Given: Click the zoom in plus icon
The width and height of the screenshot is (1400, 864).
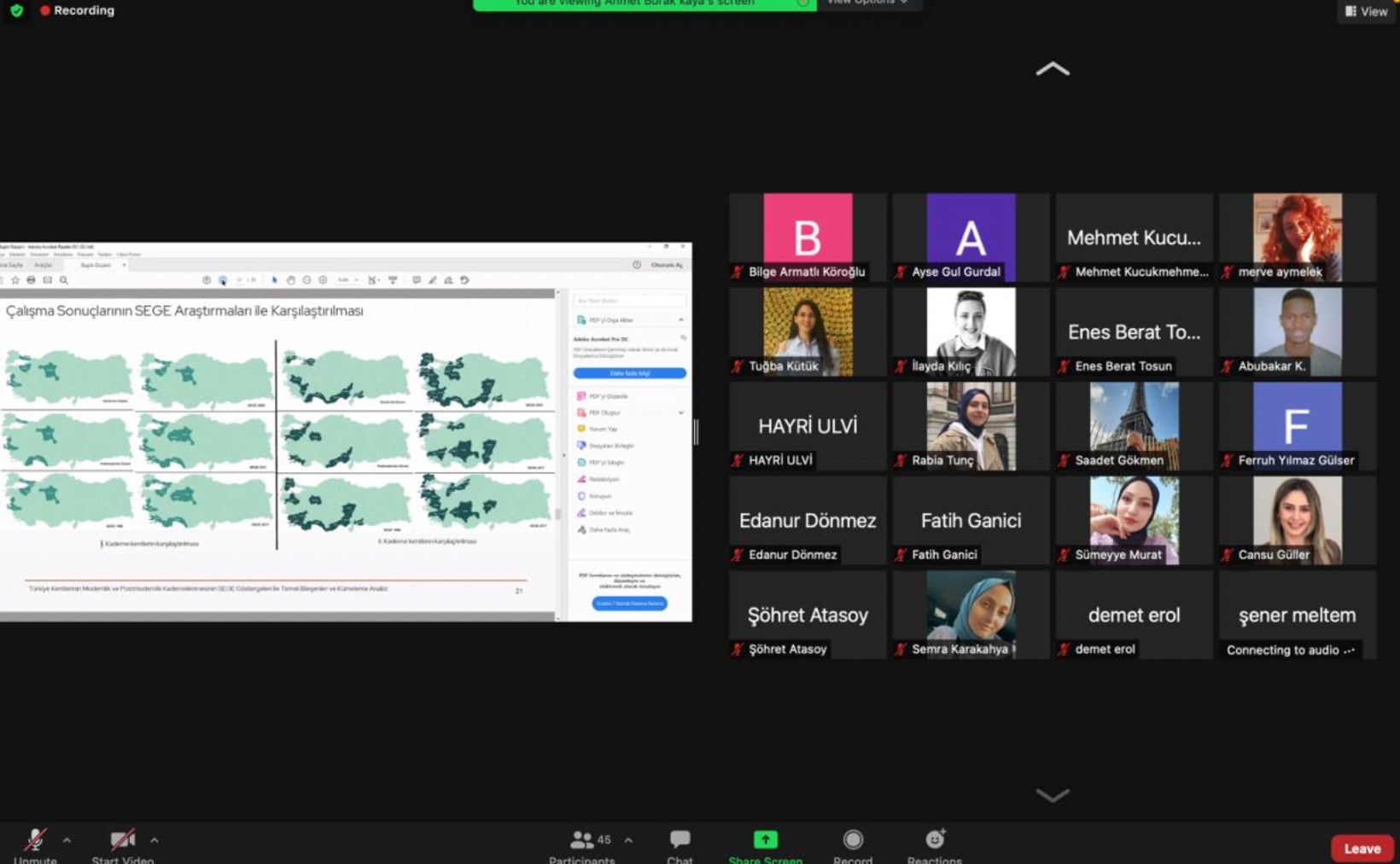Looking at the screenshot, I should click(323, 280).
